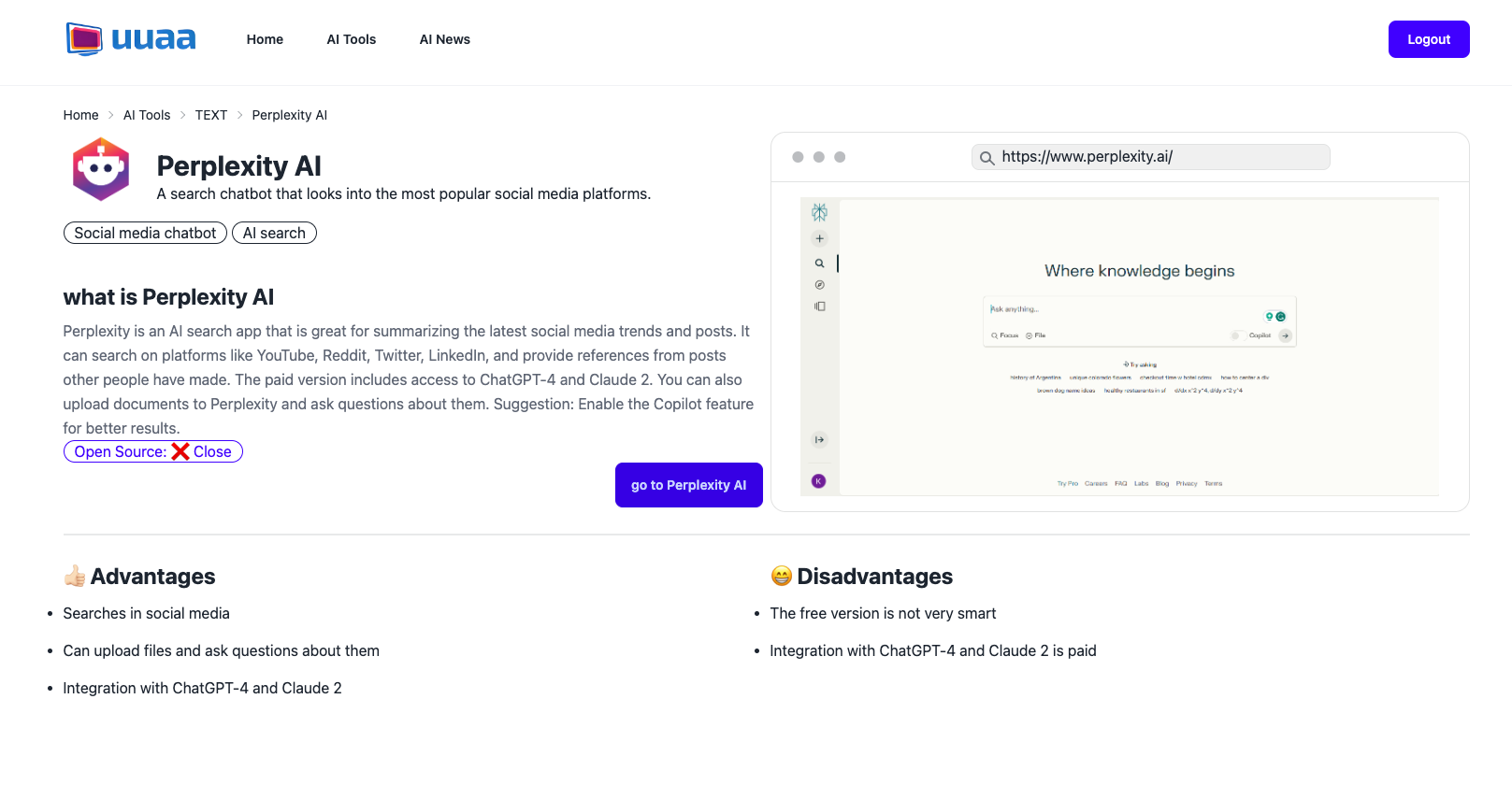Click the Perplexity AI robot logo

click(101, 169)
